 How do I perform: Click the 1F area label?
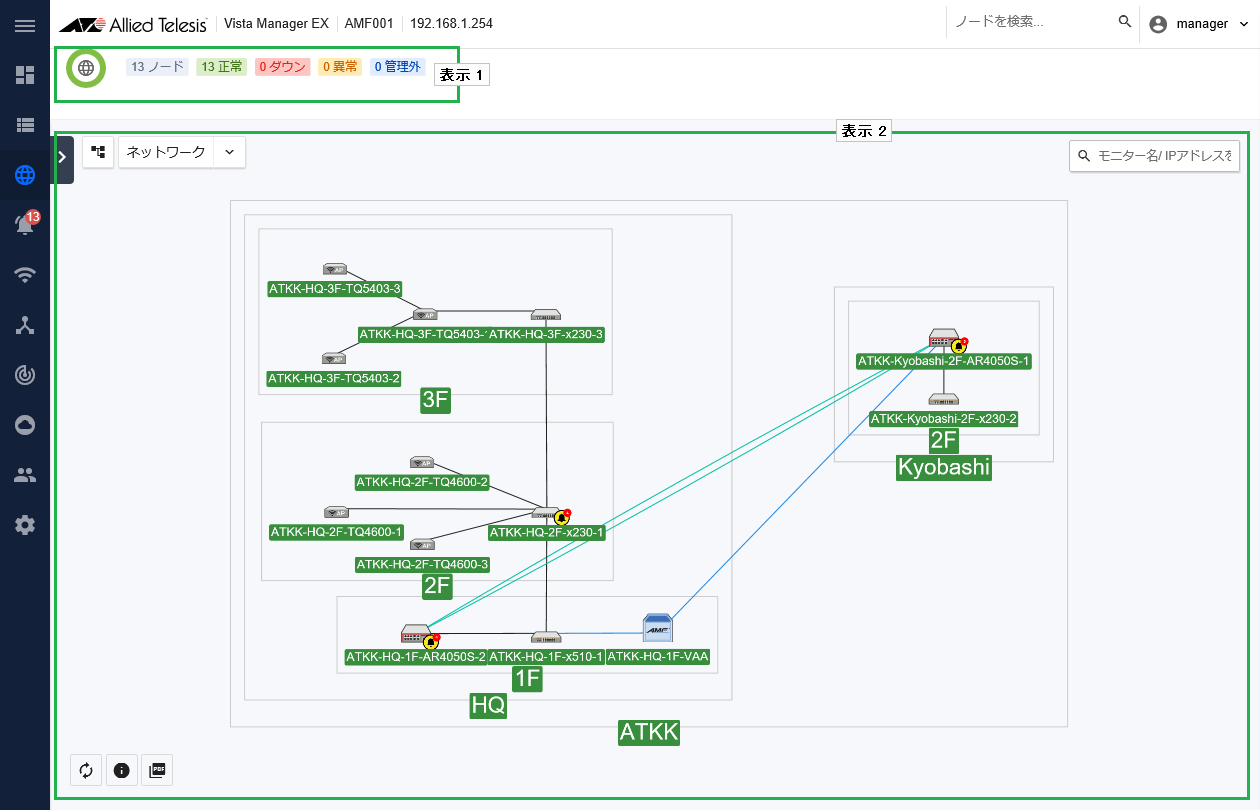[527, 680]
